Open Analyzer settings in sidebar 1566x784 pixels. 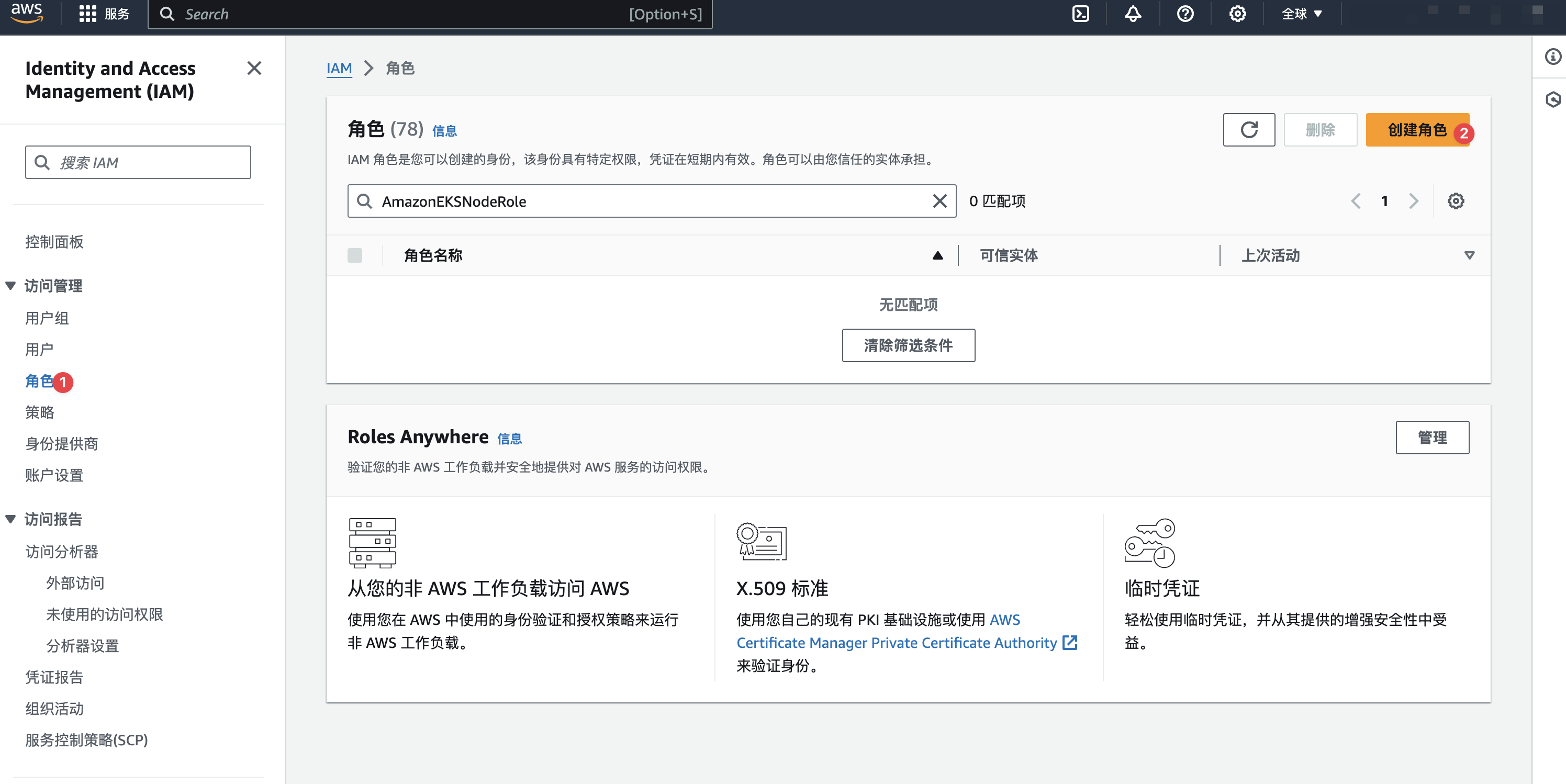[83, 646]
